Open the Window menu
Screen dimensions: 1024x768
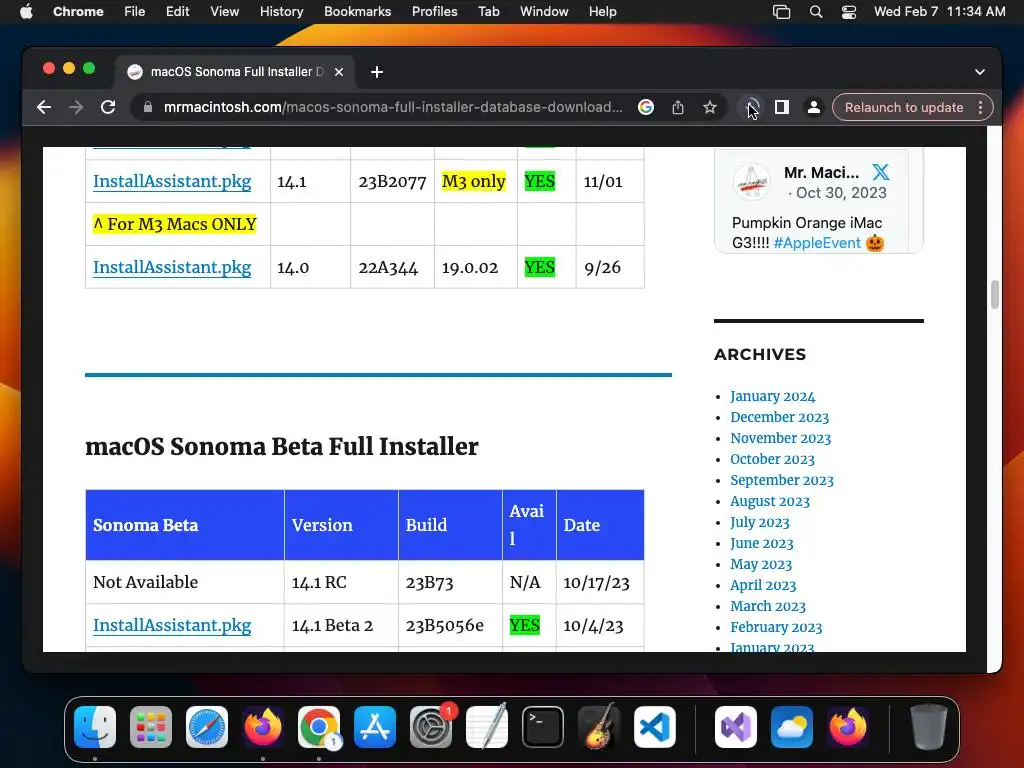pyautogui.click(x=544, y=12)
